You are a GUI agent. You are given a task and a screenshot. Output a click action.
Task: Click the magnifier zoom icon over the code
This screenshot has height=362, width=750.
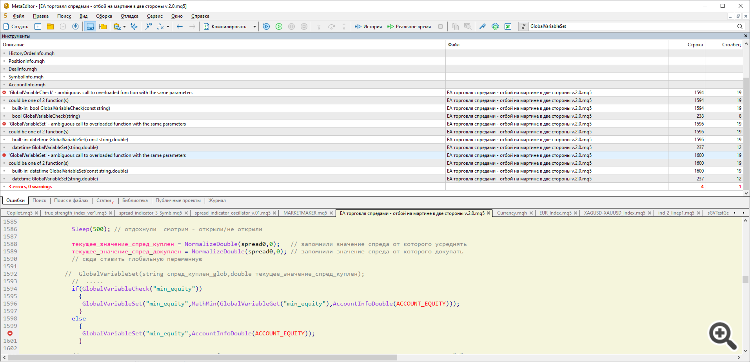point(723,336)
